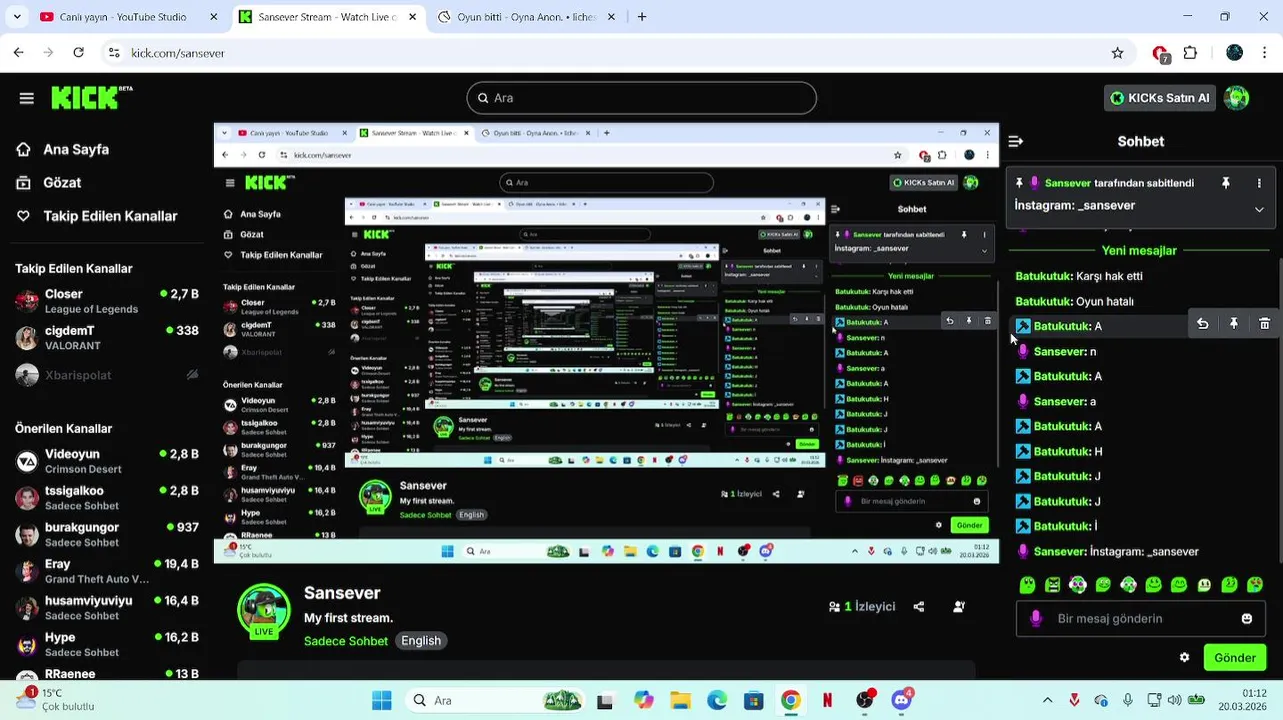
Task: Open Chrome tab search dropdown
Action: coord(15,17)
